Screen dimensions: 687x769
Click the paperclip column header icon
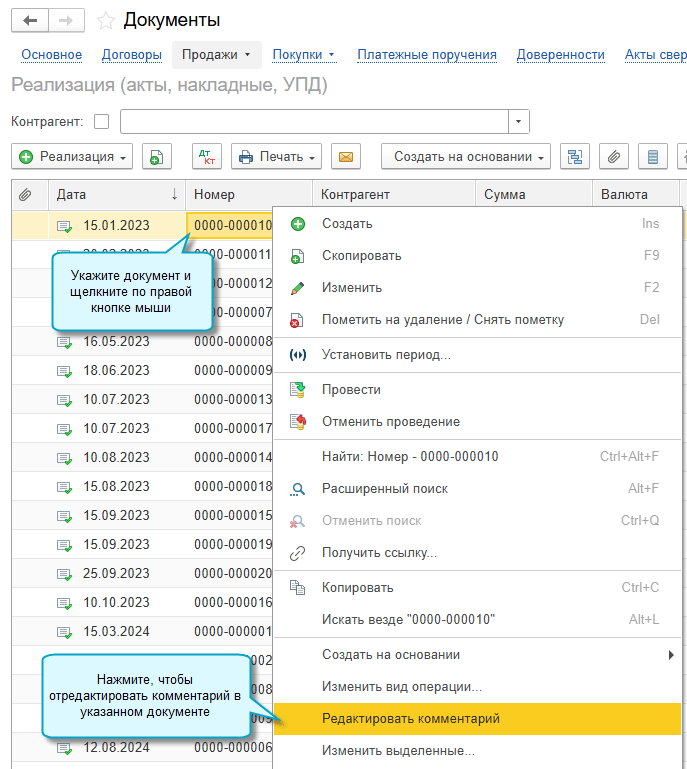[27, 195]
